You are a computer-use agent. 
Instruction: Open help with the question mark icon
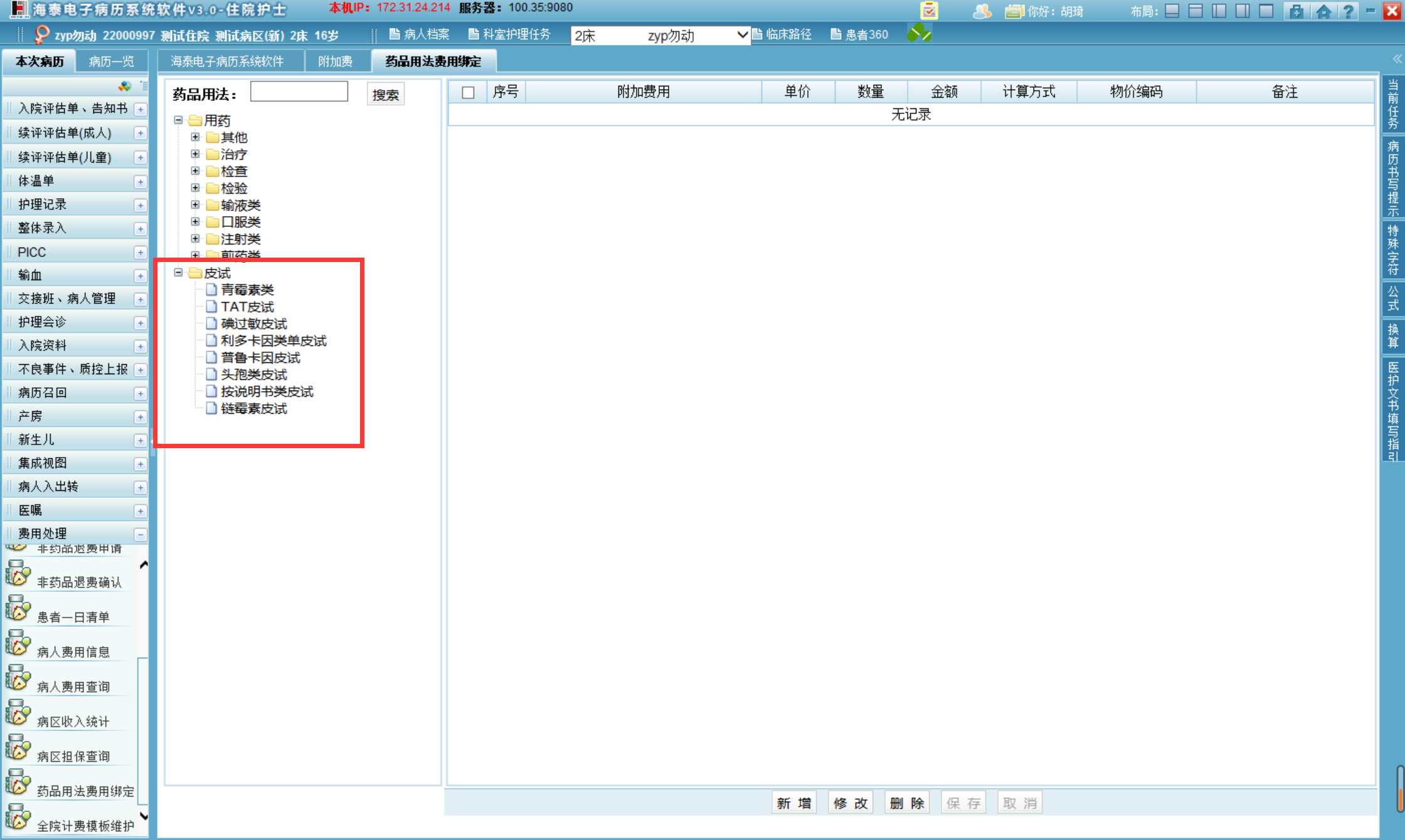pyautogui.click(x=1347, y=11)
